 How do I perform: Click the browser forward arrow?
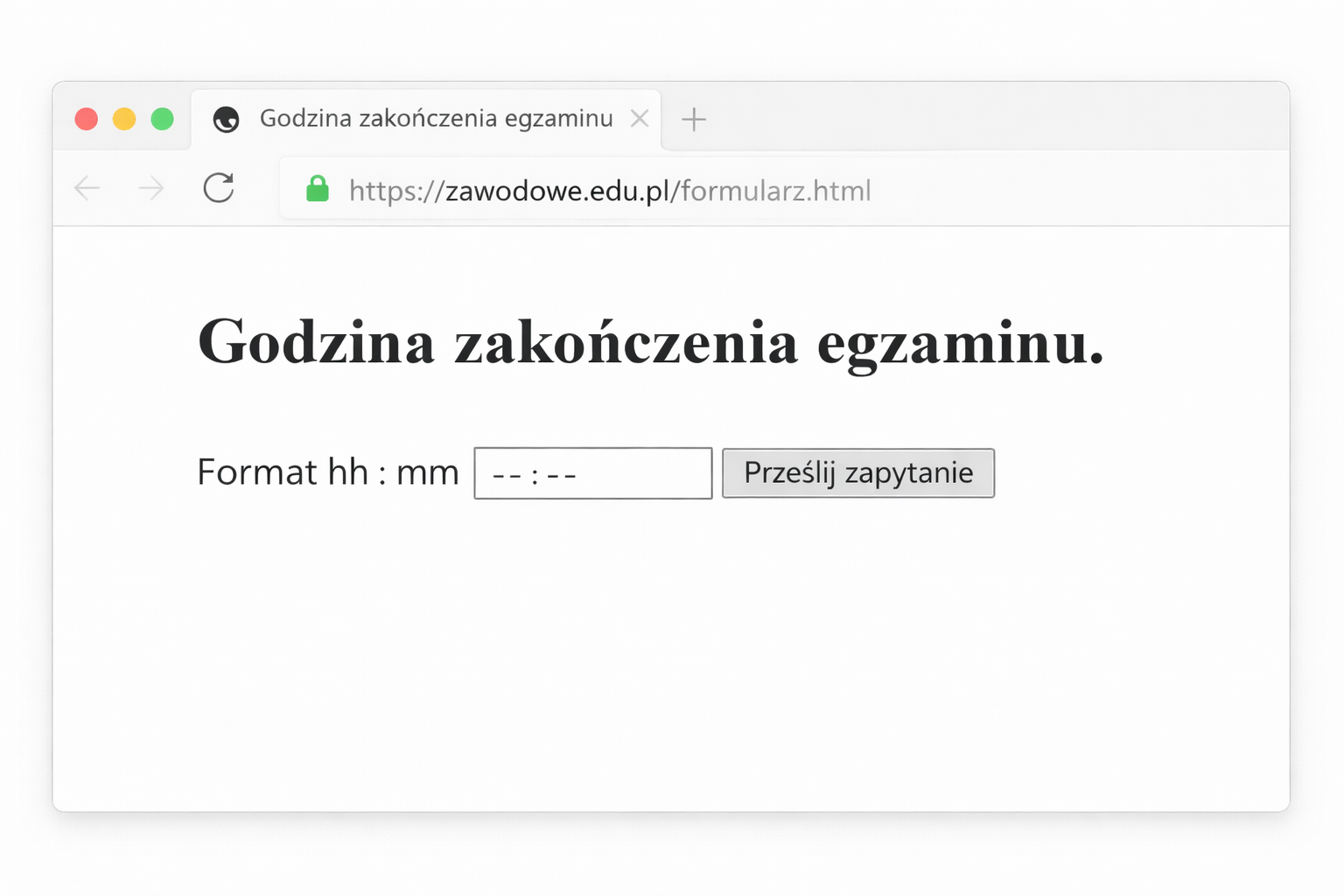point(151,188)
